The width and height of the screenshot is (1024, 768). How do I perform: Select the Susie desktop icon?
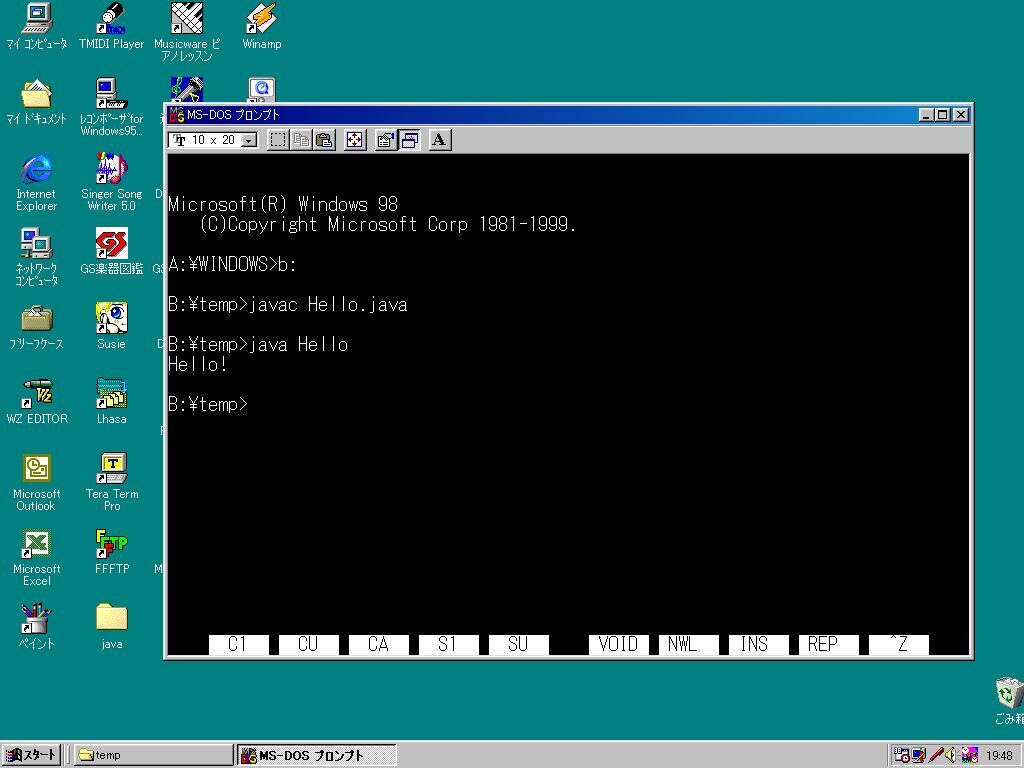(112, 327)
